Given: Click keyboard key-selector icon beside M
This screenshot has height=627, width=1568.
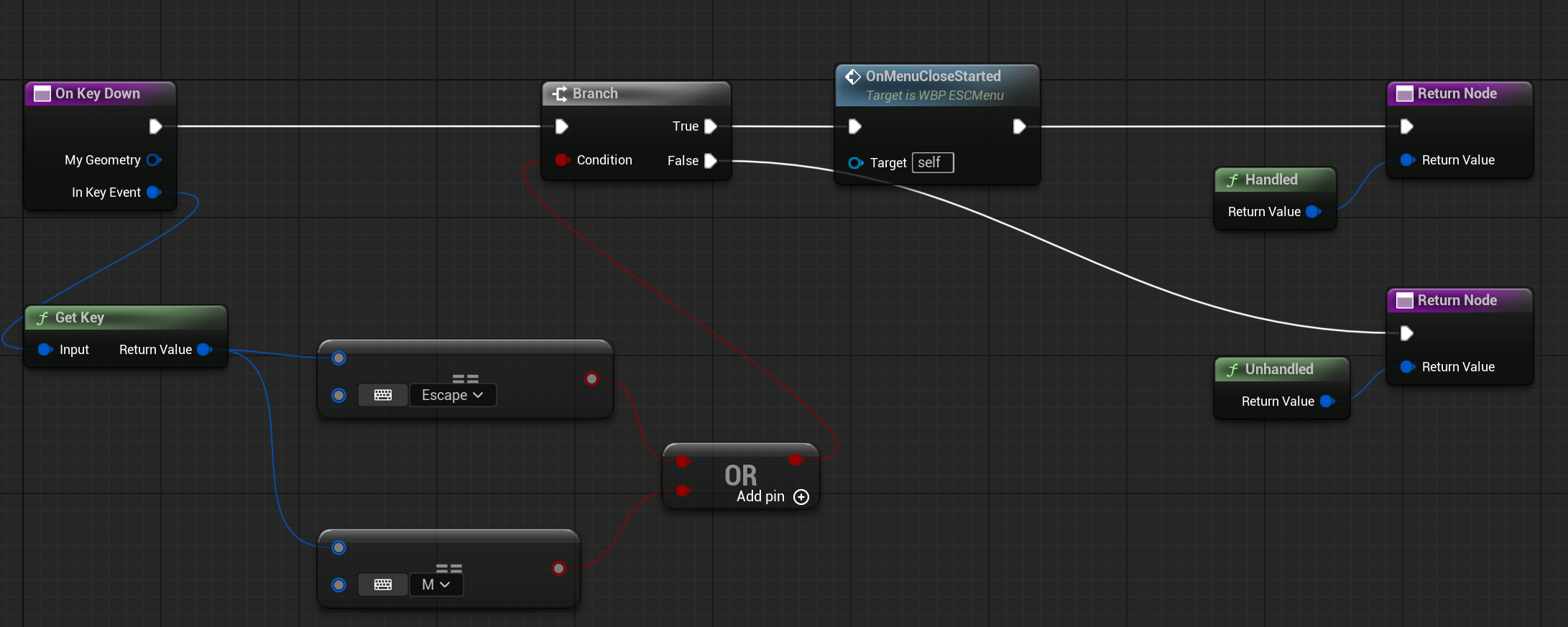Looking at the screenshot, I should click(383, 585).
